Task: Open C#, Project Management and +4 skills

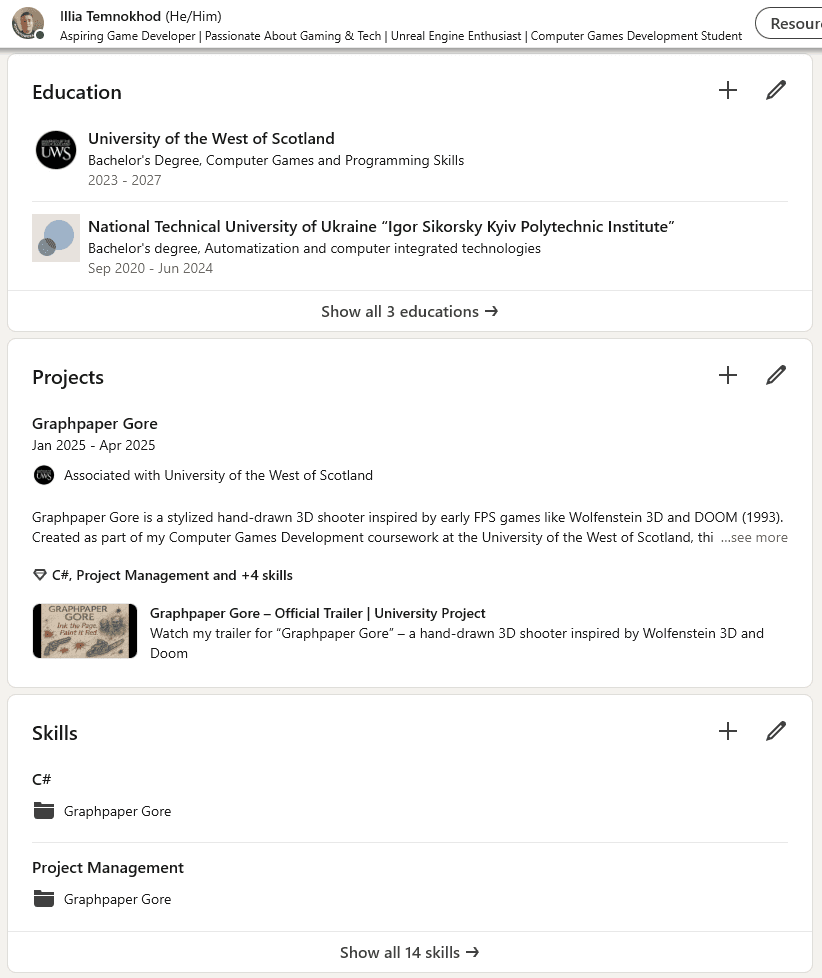Action: (172, 575)
